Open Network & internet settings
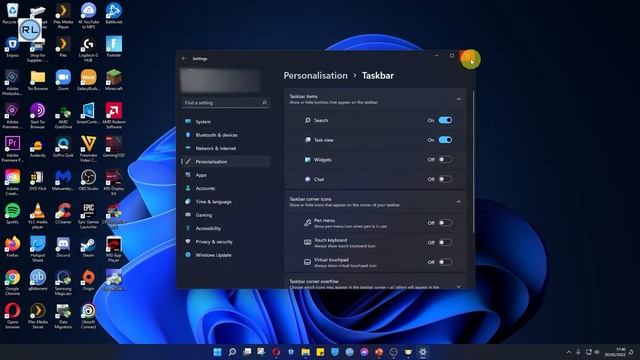 (226, 148)
